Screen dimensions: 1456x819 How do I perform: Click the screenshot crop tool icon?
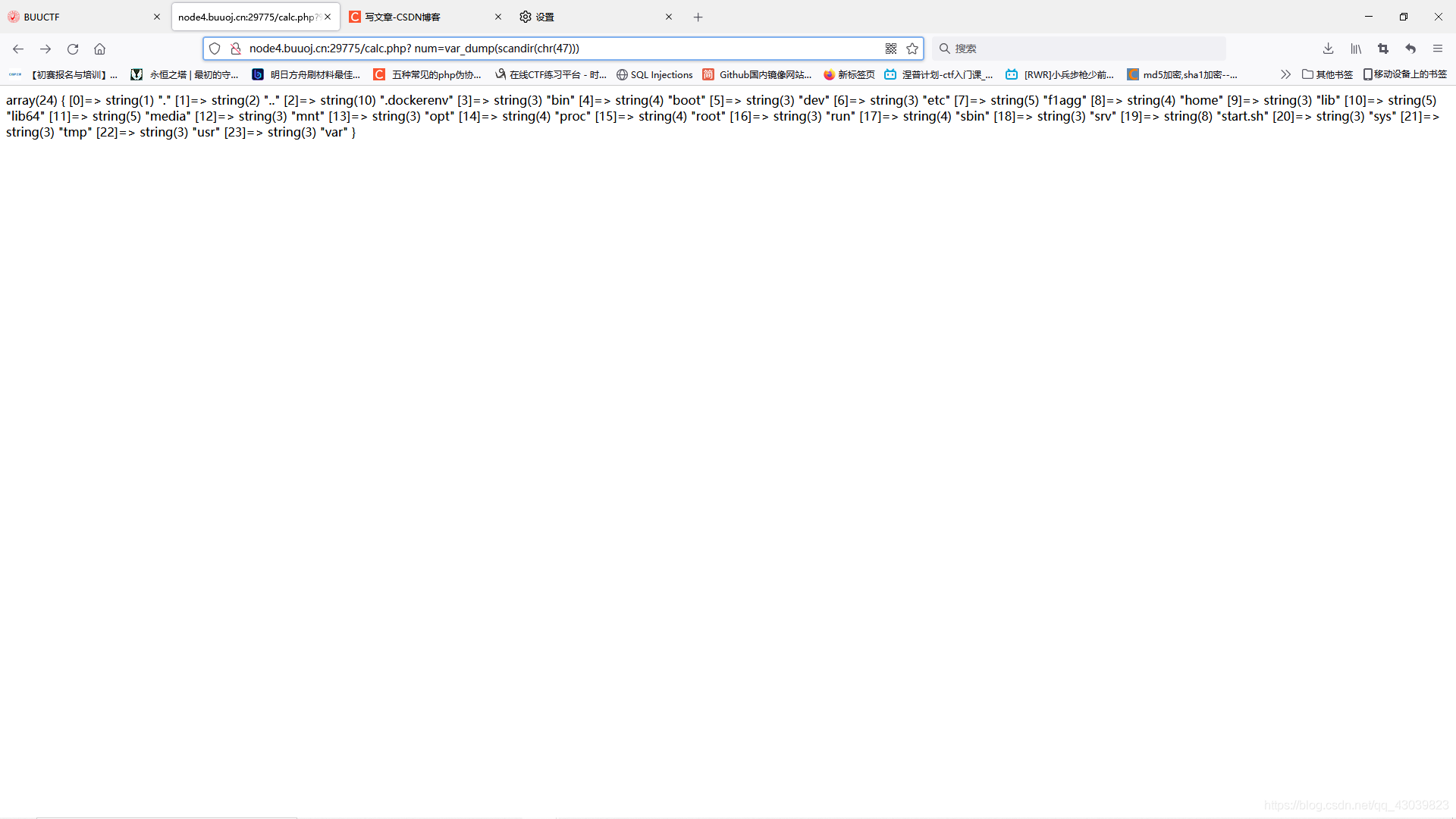pos(1383,49)
